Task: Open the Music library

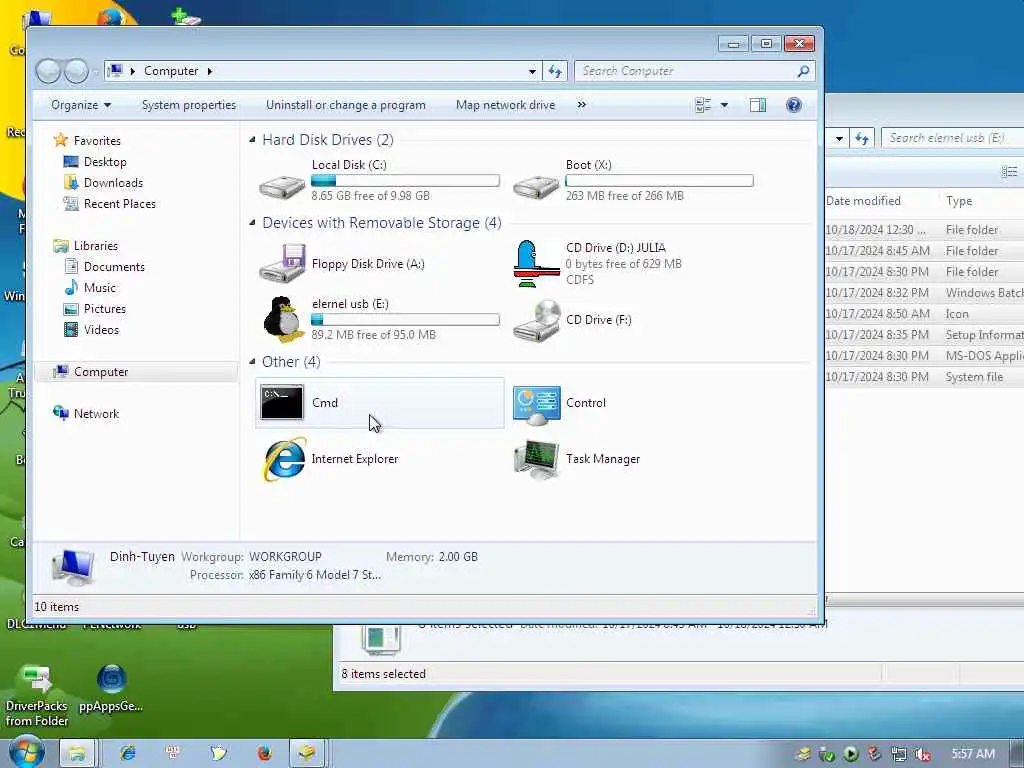Action: pyautogui.click(x=99, y=287)
